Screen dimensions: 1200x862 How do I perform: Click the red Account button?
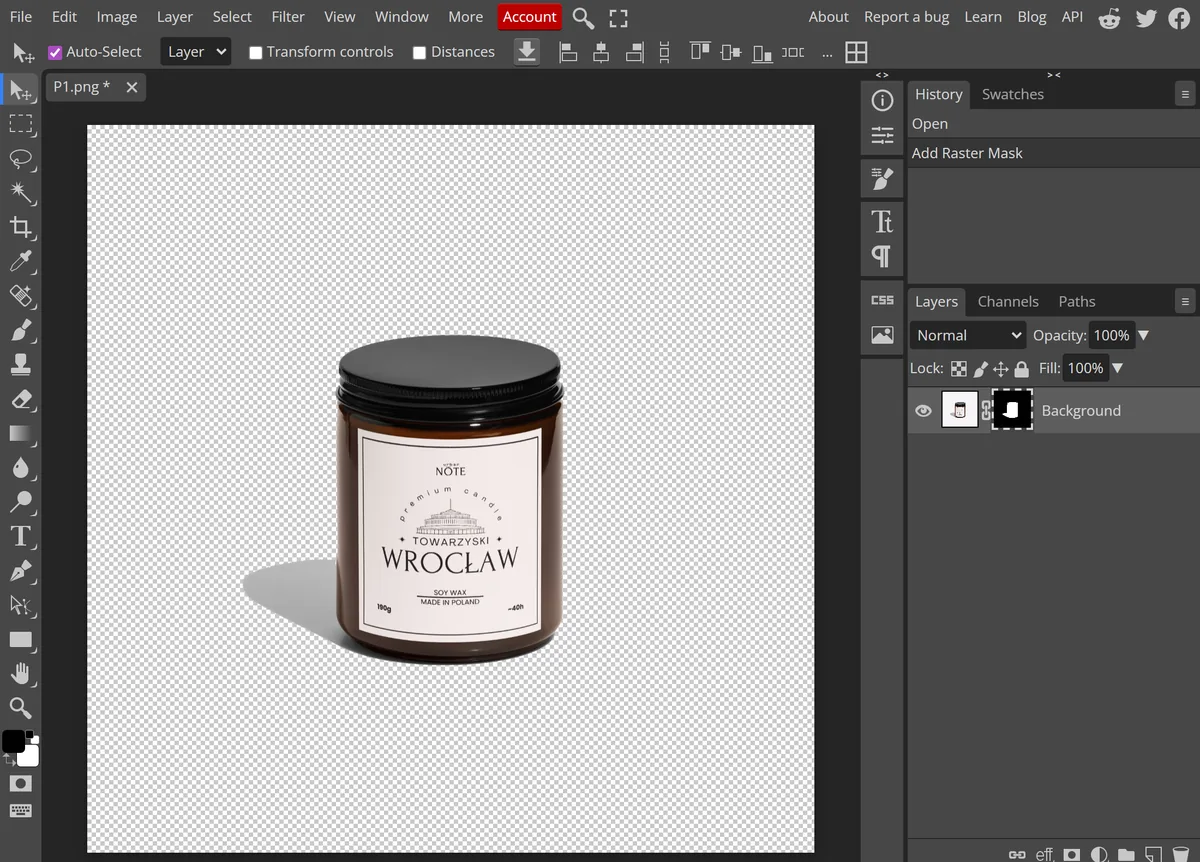coord(530,17)
